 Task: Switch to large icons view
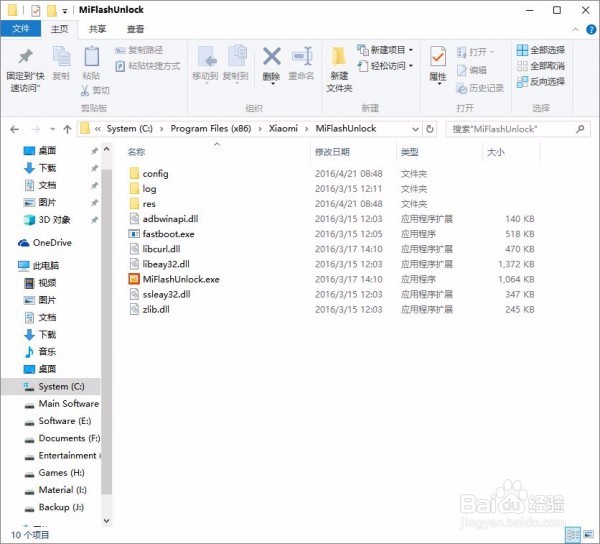(x=589, y=535)
